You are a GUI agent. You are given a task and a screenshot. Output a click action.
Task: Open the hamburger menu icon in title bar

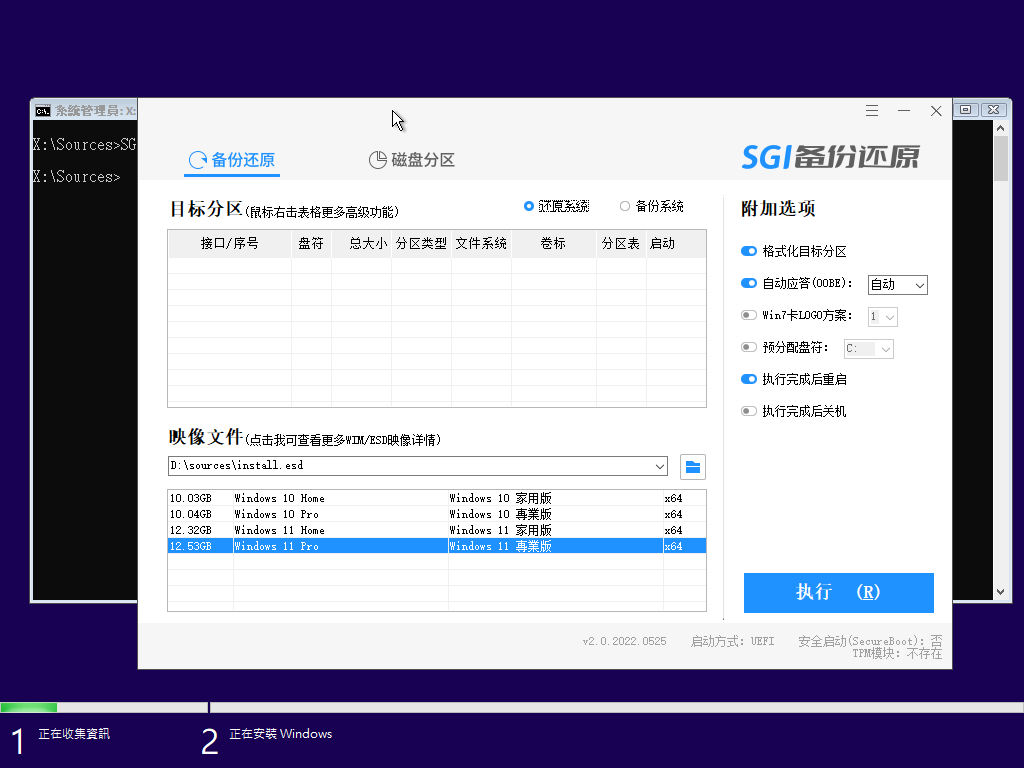(872, 111)
